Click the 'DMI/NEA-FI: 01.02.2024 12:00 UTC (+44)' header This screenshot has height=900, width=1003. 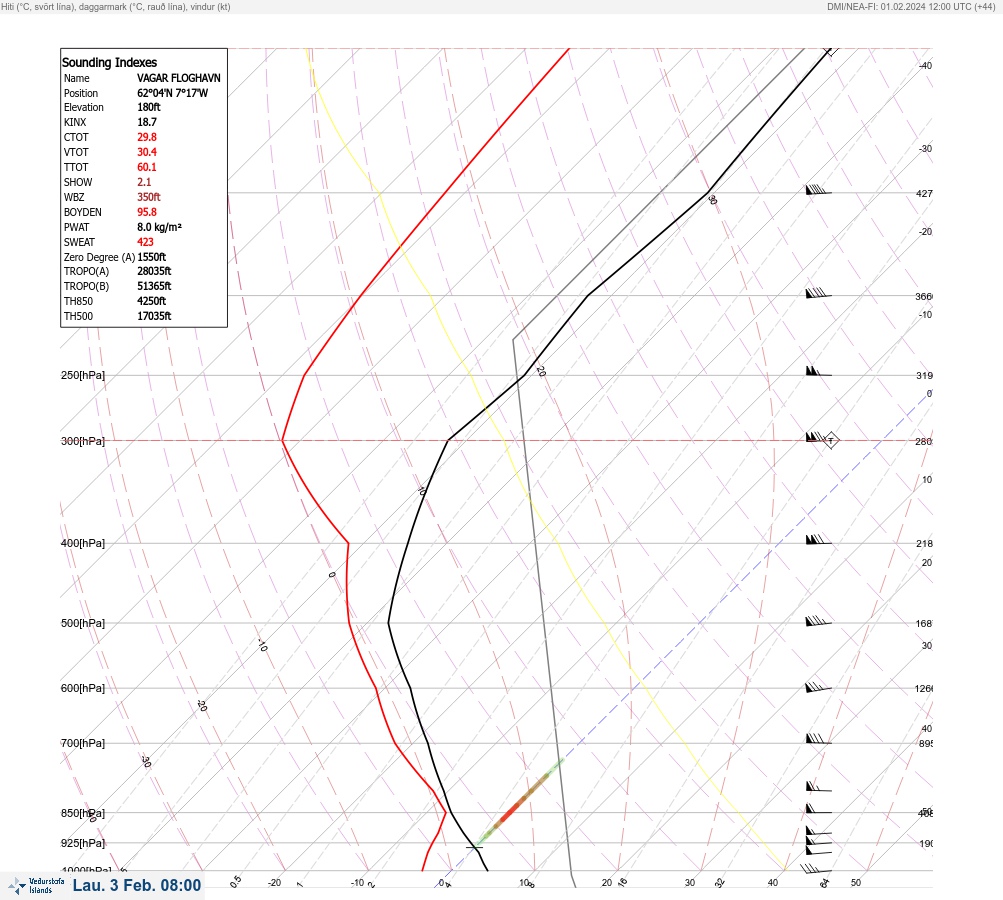coord(911,6)
